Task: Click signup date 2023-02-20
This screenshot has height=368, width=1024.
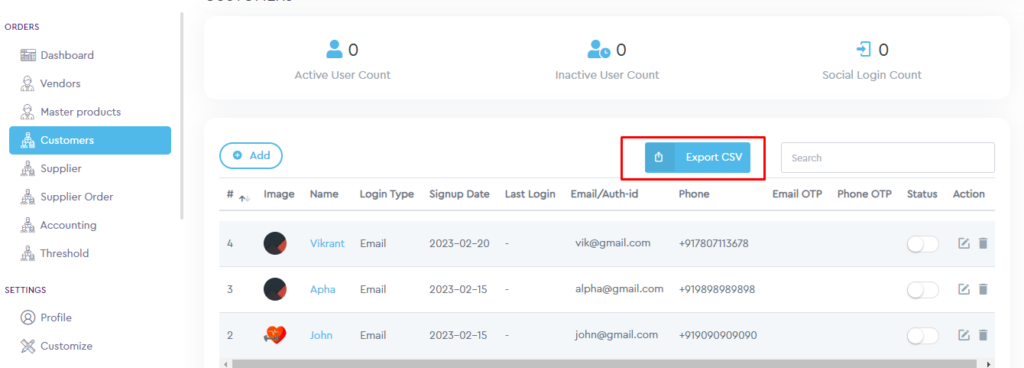Action: coord(458,243)
